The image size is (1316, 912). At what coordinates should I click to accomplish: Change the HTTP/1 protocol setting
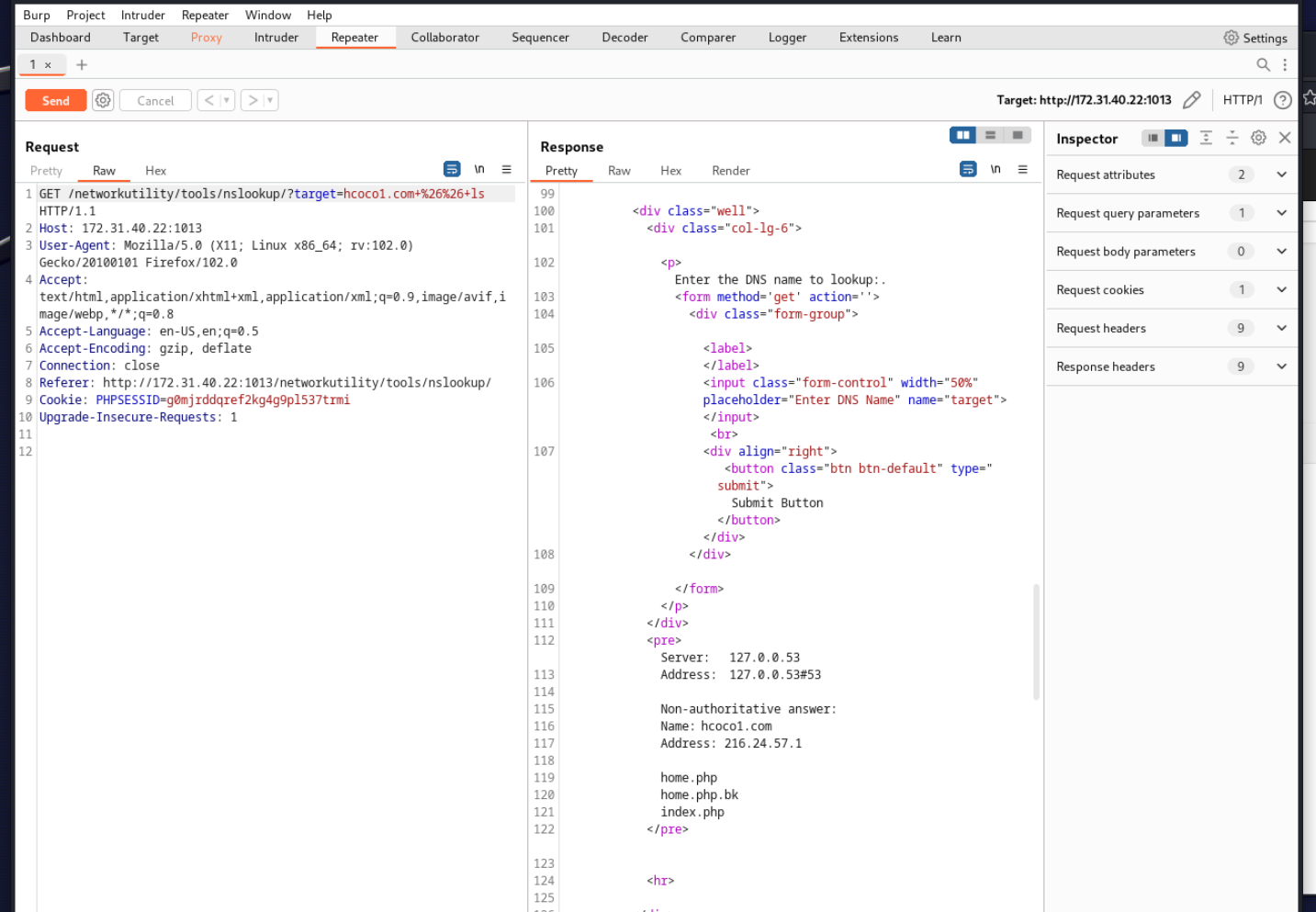coord(1243,100)
